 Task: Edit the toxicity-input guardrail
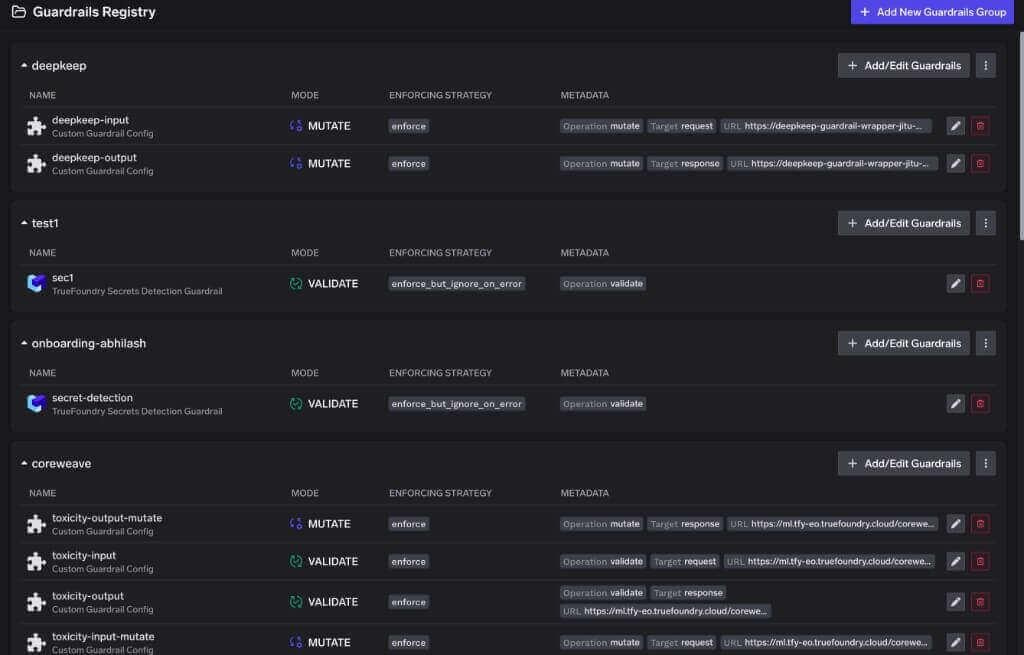tap(955, 562)
